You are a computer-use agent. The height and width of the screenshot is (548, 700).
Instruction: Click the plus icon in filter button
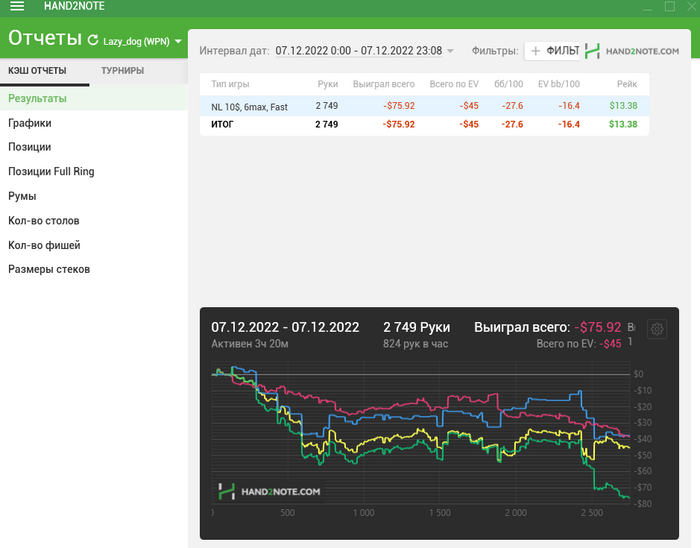pos(535,51)
